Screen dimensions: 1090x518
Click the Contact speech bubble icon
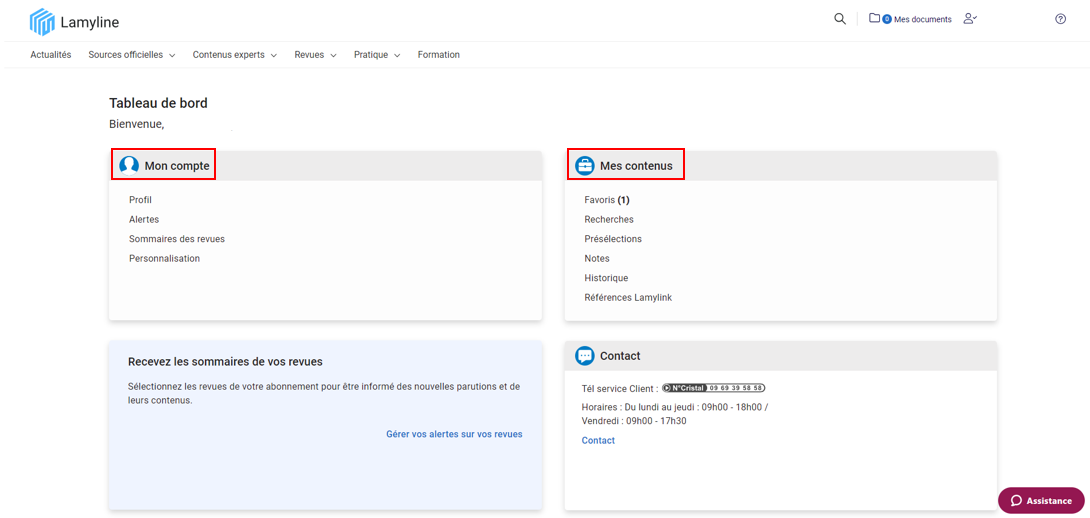585,356
